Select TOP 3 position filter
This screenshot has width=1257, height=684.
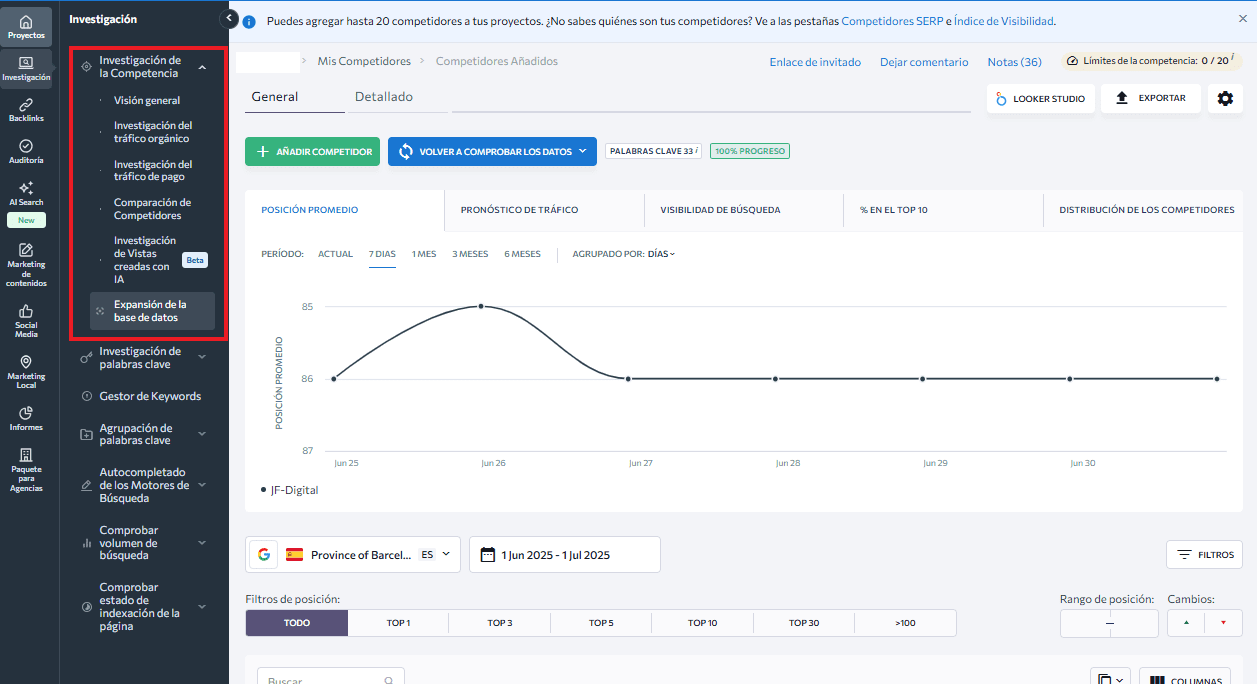tap(500, 623)
